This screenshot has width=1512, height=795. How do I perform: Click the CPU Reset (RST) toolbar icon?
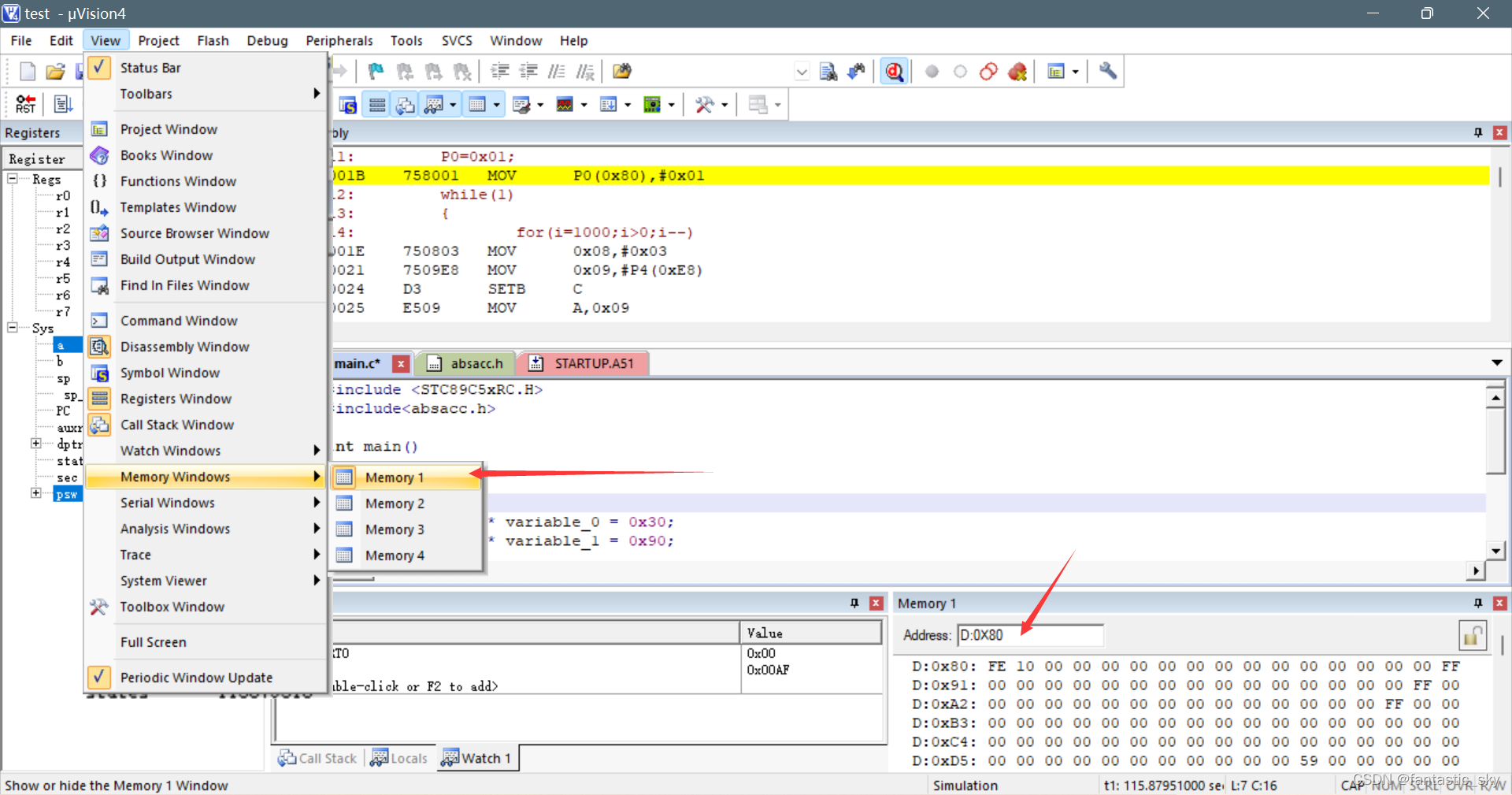[25, 104]
